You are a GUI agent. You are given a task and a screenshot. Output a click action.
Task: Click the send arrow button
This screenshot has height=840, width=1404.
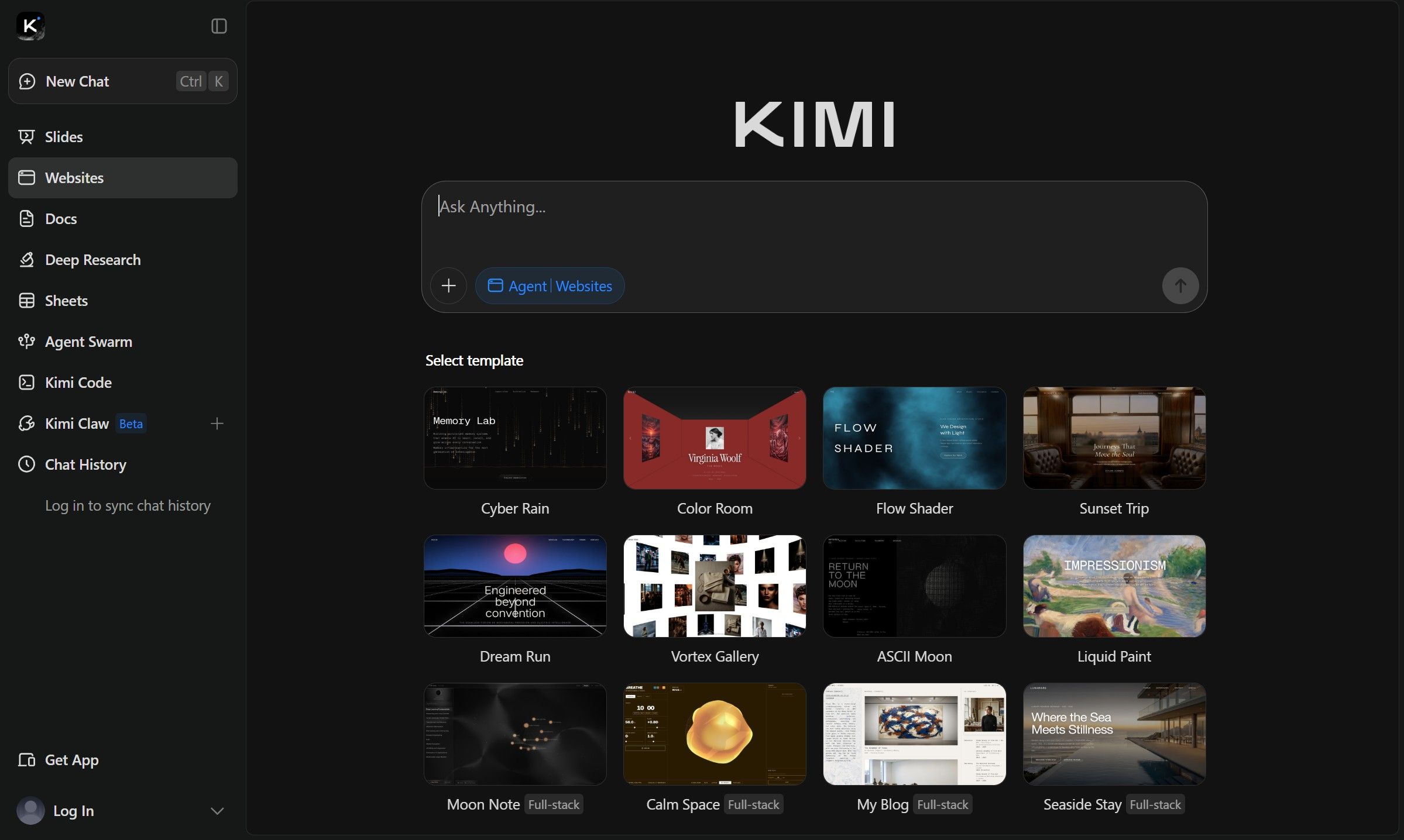1180,285
